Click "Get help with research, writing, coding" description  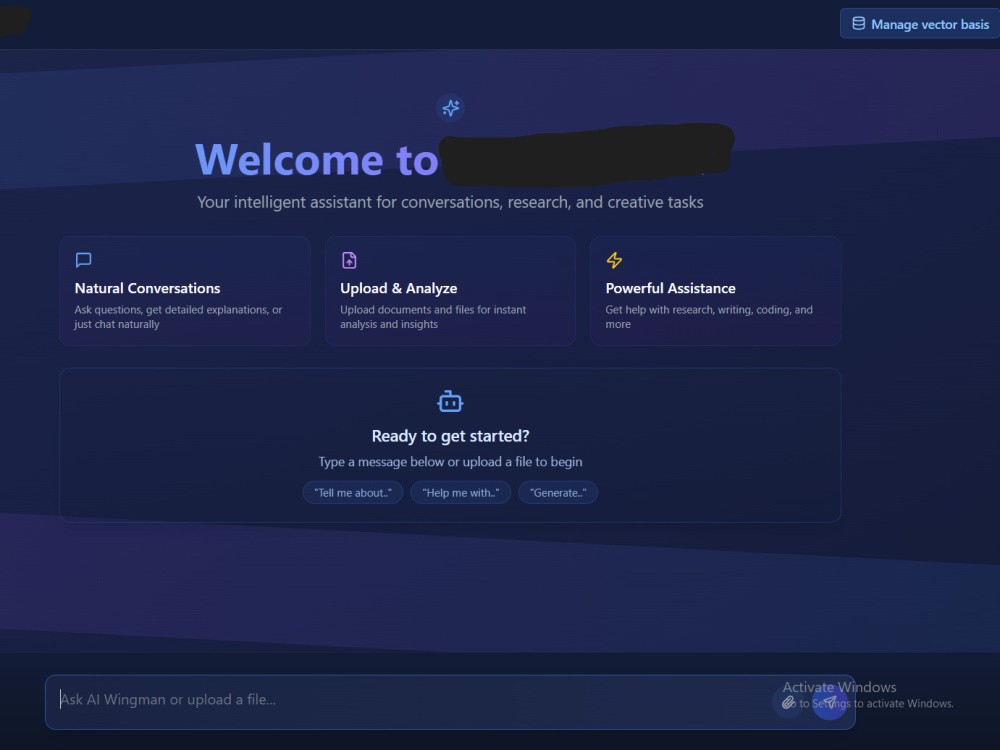[x=709, y=317]
